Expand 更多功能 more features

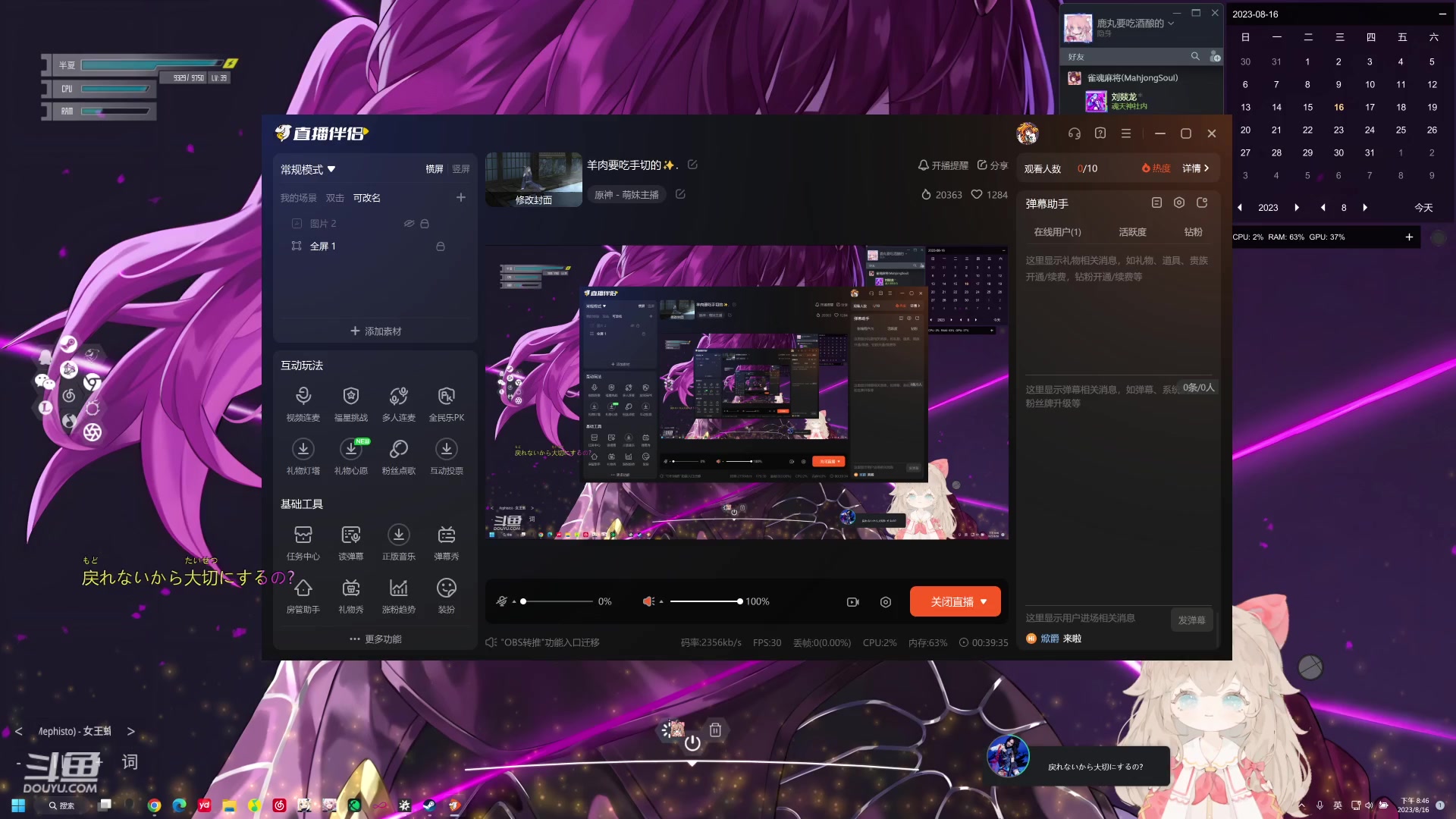click(375, 639)
